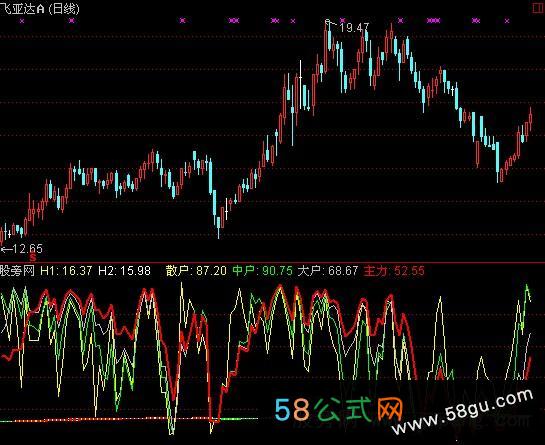
Task: Click the red S marker below 12.65
Action: pyautogui.click(x=33, y=258)
